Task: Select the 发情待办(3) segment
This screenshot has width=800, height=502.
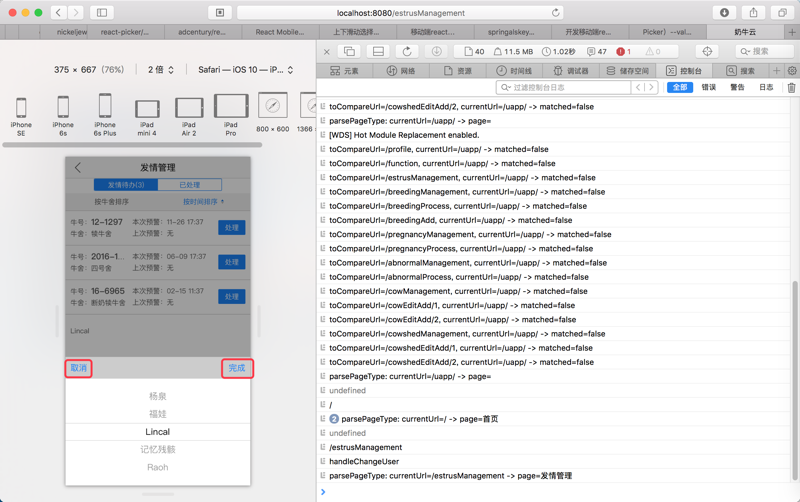Action: pyautogui.click(x=126, y=185)
